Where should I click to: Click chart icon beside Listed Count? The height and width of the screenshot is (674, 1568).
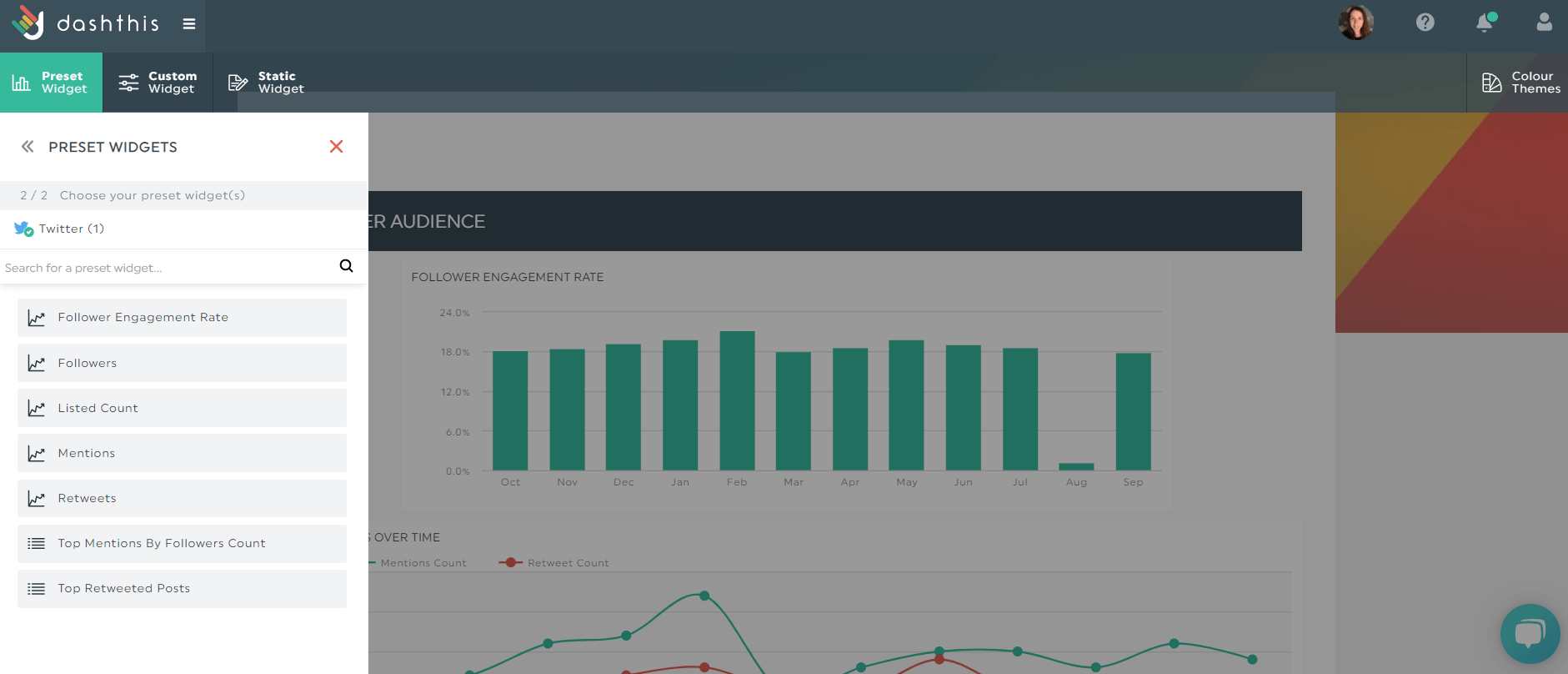pos(36,408)
